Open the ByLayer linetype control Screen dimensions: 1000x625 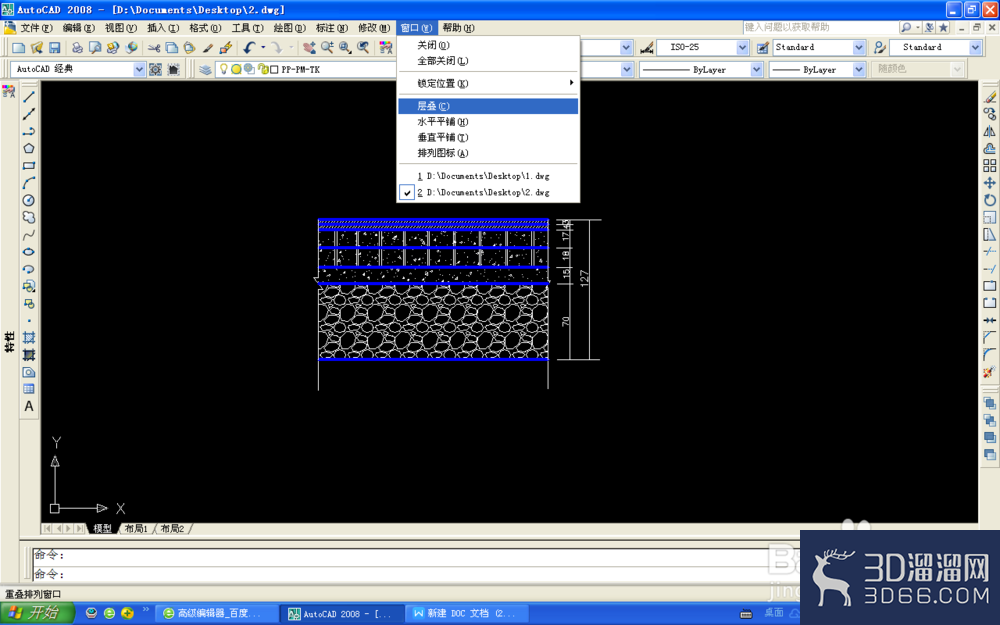(700, 70)
